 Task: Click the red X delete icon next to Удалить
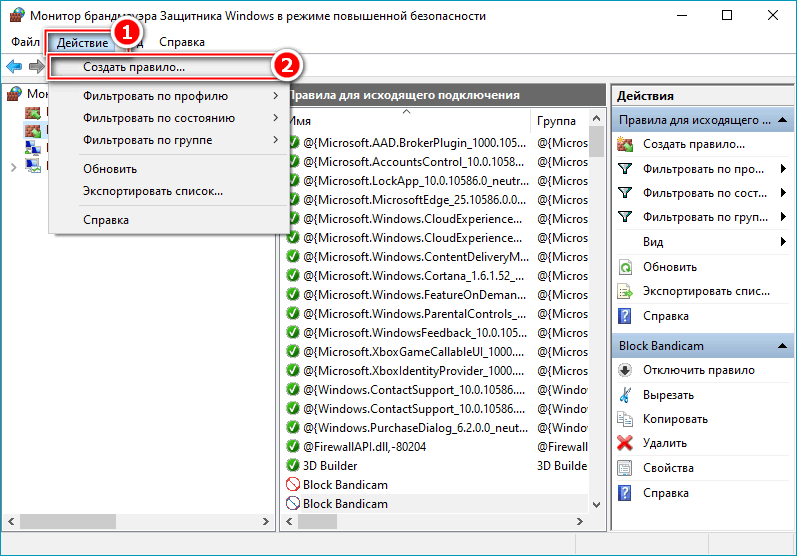click(625, 443)
